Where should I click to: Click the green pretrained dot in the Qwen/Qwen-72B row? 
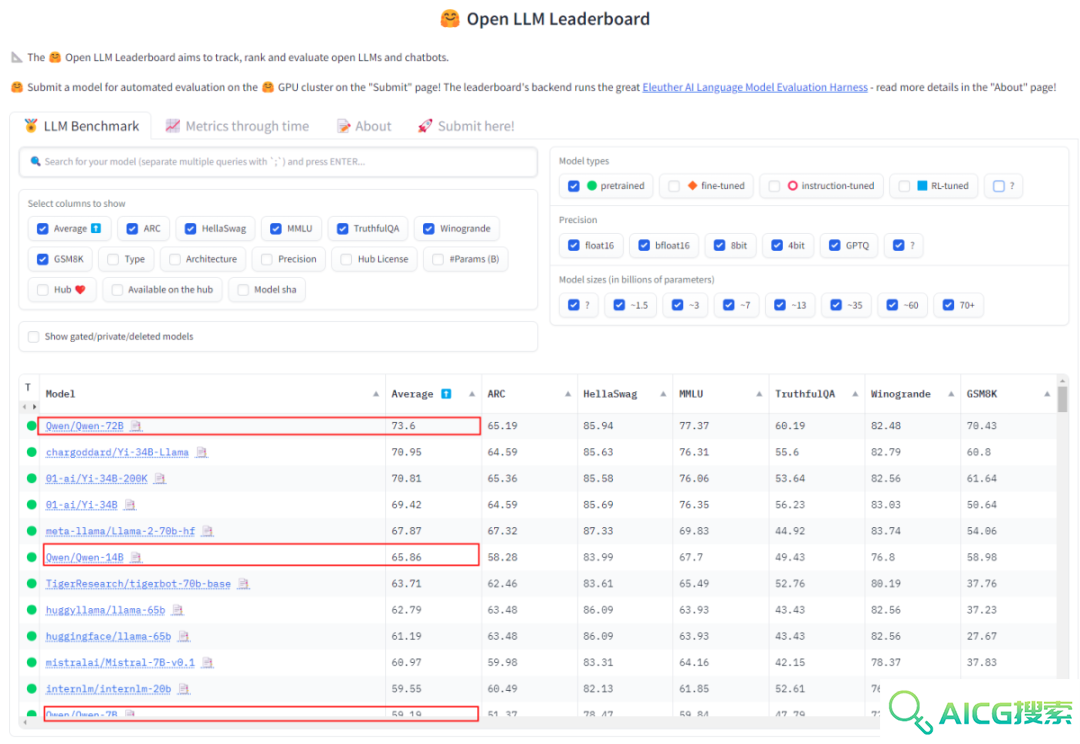[31, 426]
